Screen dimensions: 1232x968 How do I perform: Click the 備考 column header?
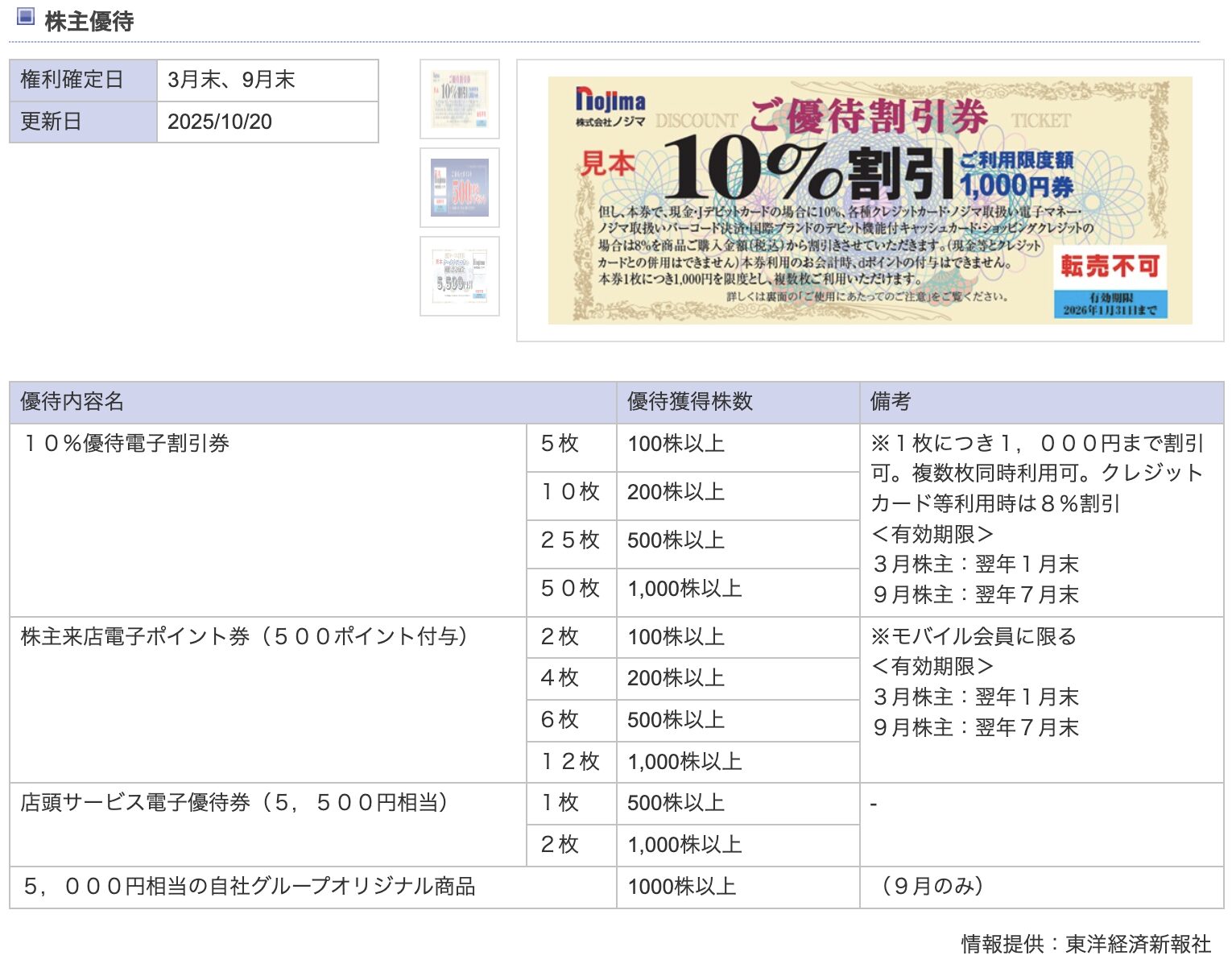pyautogui.click(x=890, y=401)
